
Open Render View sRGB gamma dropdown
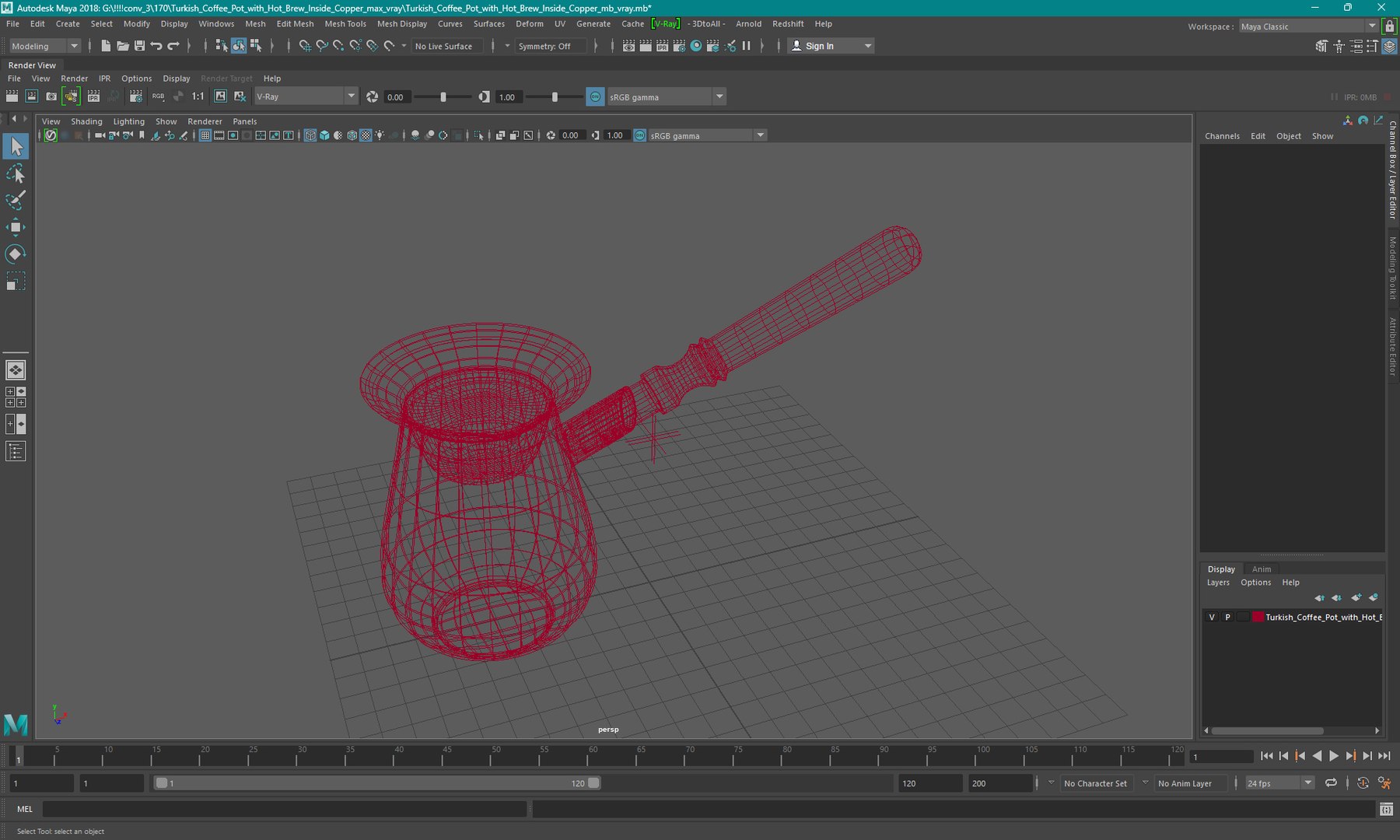[666, 96]
